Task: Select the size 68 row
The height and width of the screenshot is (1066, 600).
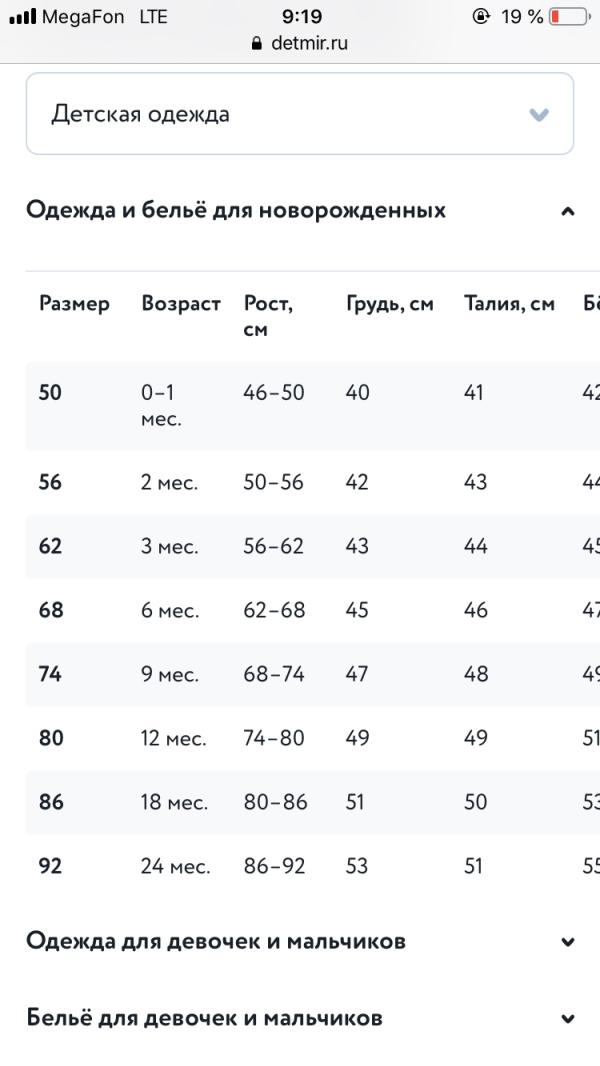Action: 313,610
